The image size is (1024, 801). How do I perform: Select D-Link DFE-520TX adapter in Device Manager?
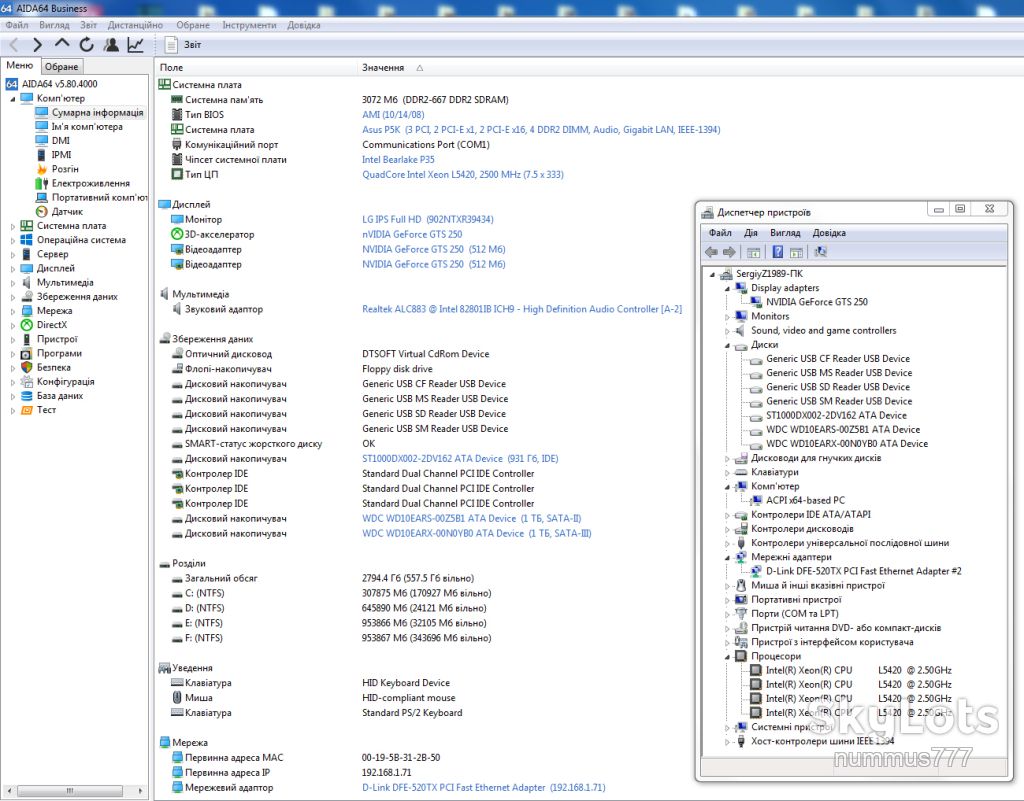(x=863, y=571)
